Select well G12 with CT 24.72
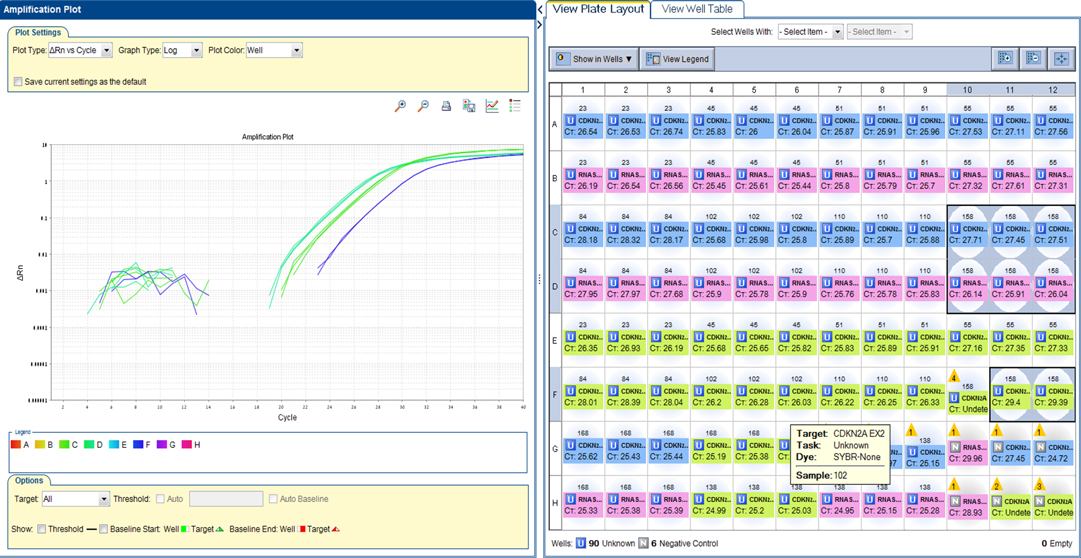 tap(1053, 448)
